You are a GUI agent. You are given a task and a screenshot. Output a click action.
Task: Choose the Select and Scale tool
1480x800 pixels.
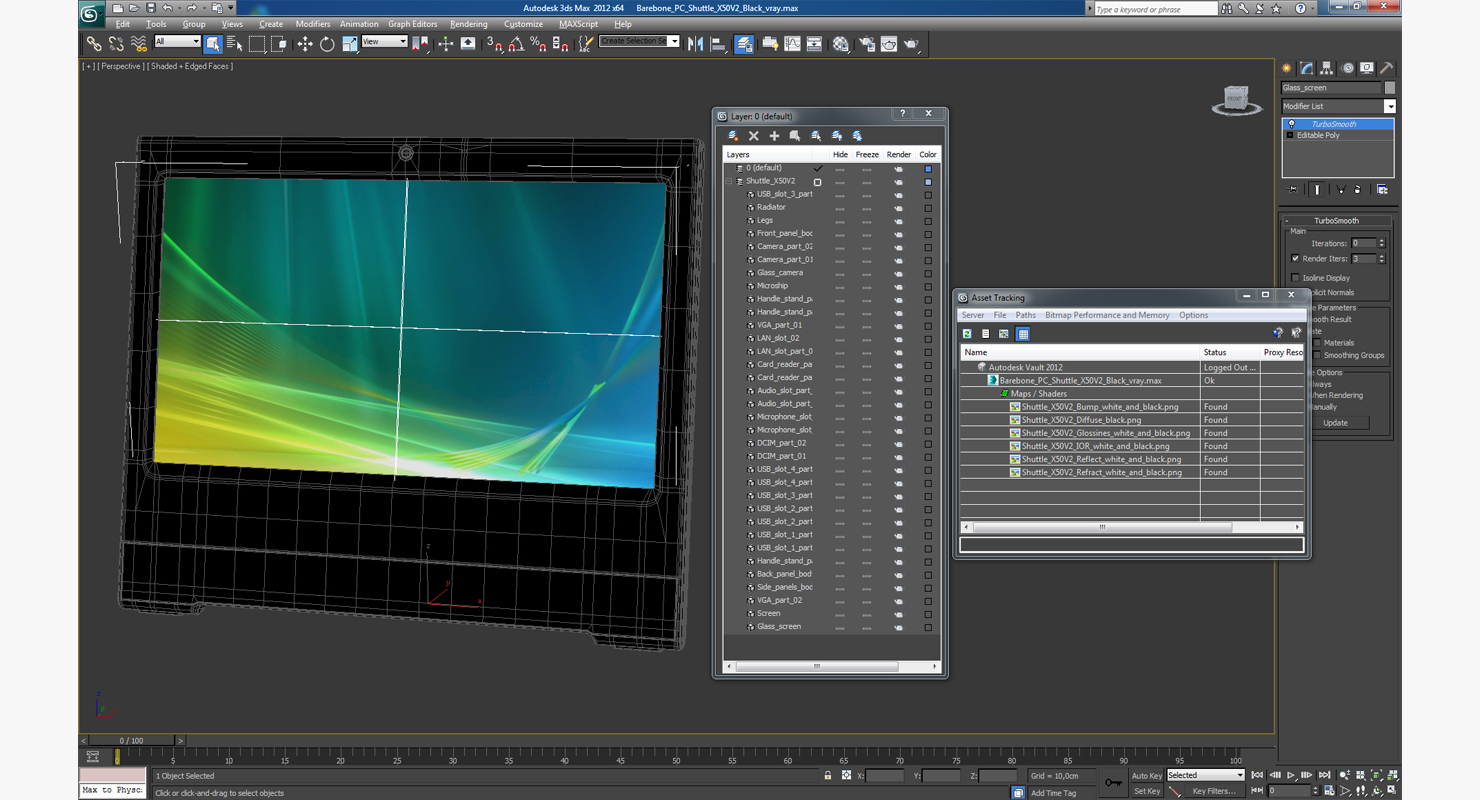point(349,44)
